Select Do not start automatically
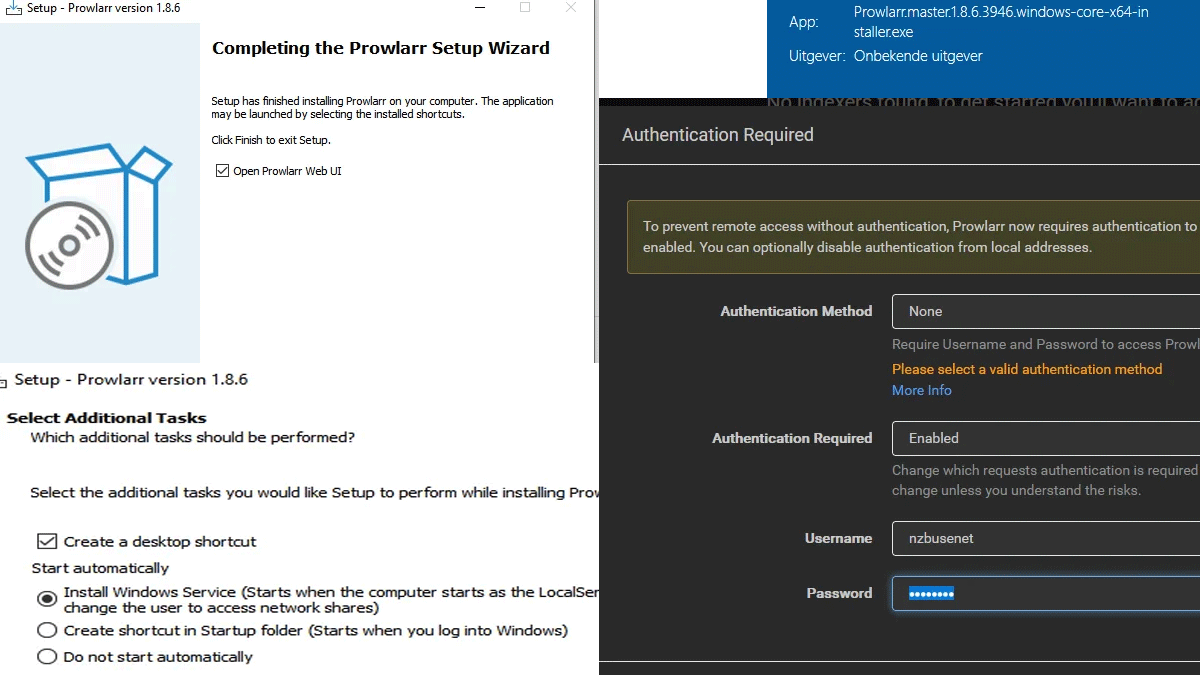The height and width of the screenshot is (675, 1200). [x=46, y=657]
